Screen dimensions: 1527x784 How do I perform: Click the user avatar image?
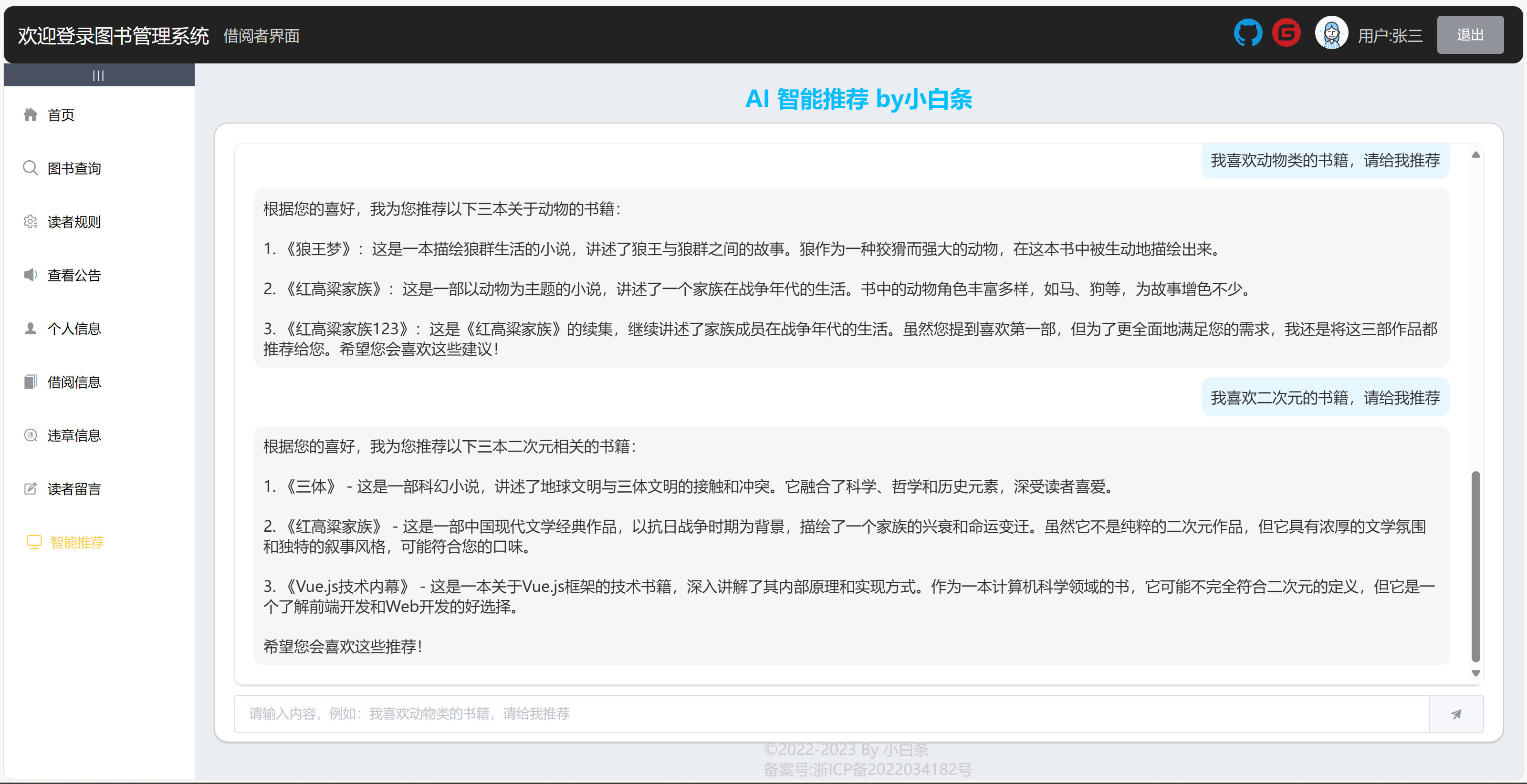[1331, 34]
